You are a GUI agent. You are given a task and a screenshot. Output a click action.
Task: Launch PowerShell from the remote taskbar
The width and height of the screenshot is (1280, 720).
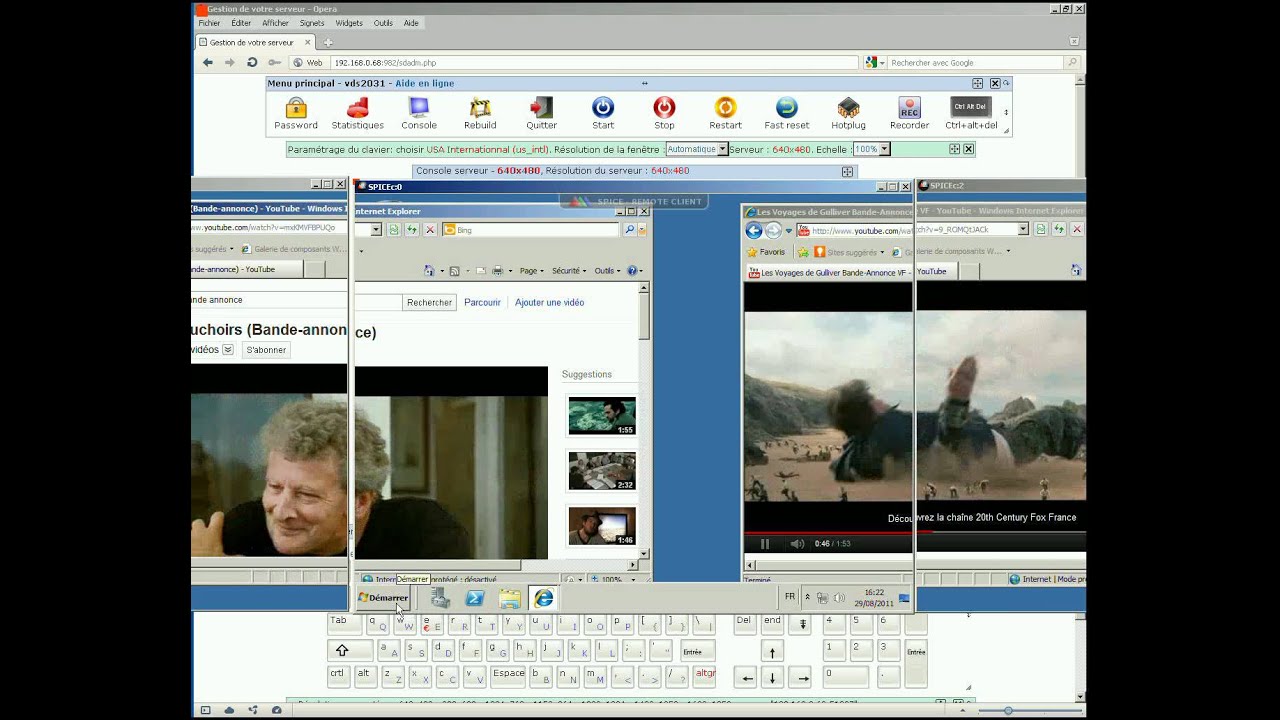pyautogui.click(x=475, y=598)
